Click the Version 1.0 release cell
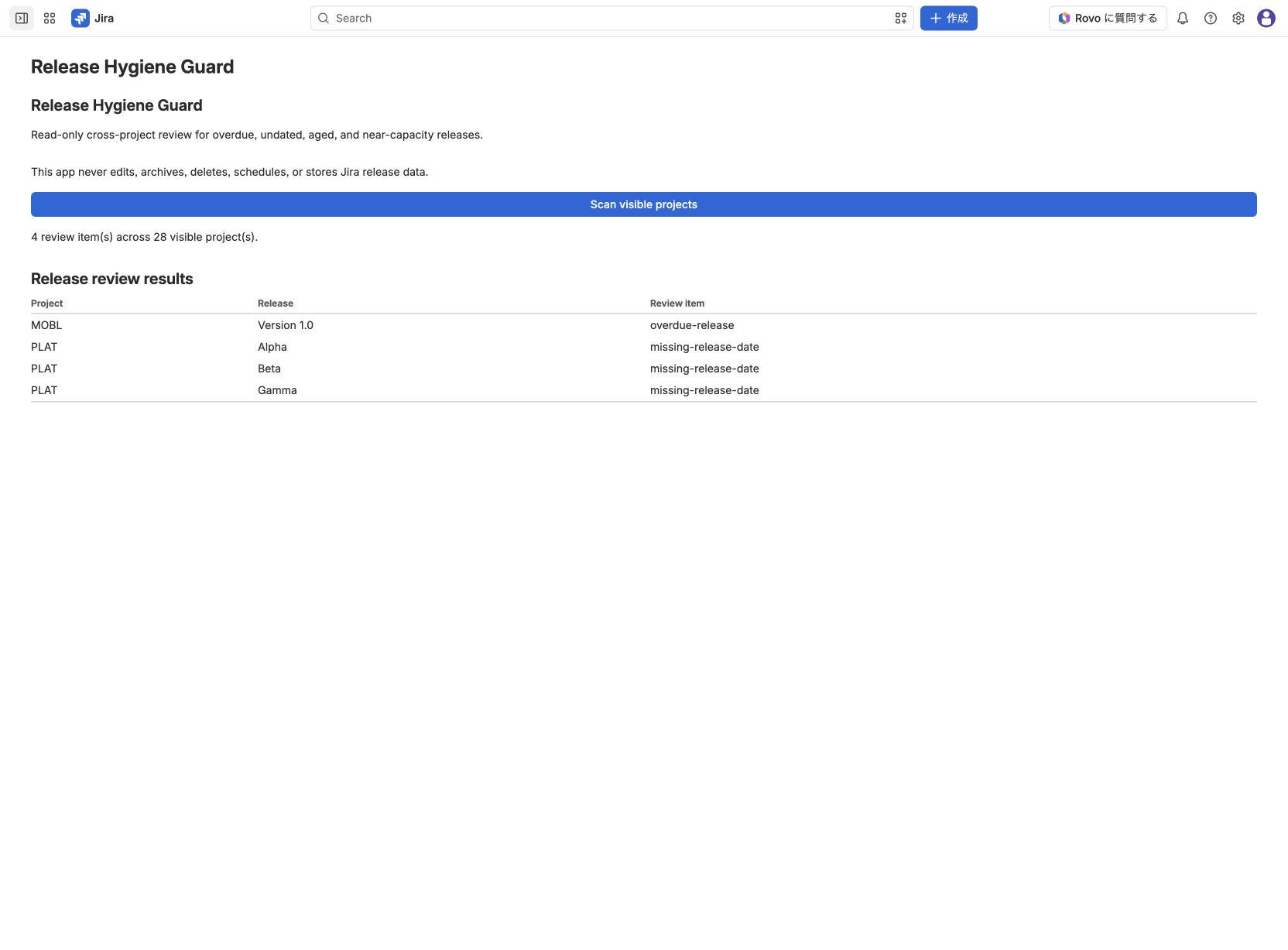The width and height of the screenshot is (1288, 950). pyautogui.click(x=286, y=325)
